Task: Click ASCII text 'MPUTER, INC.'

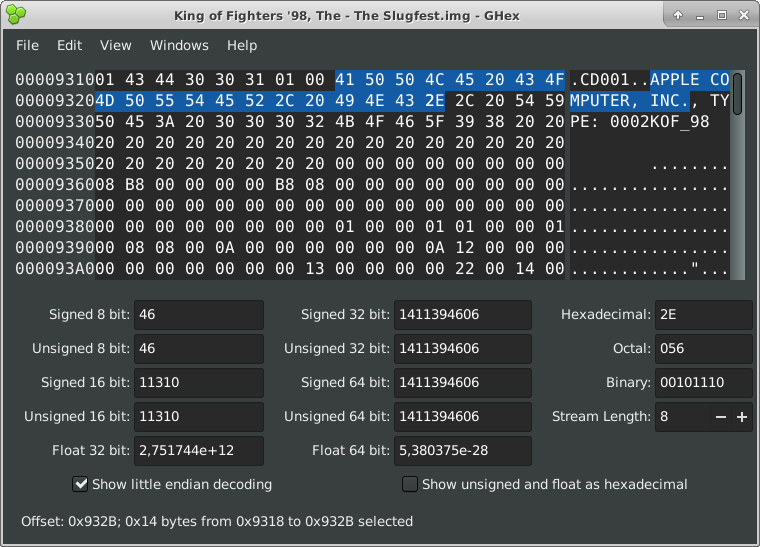Action: (630, 101)
